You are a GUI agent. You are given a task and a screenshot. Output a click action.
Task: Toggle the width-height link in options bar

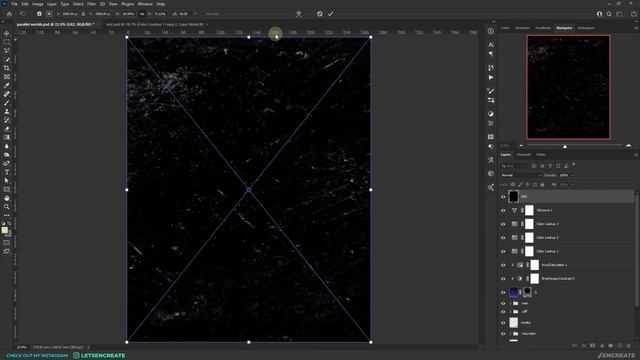click(142, 14)
